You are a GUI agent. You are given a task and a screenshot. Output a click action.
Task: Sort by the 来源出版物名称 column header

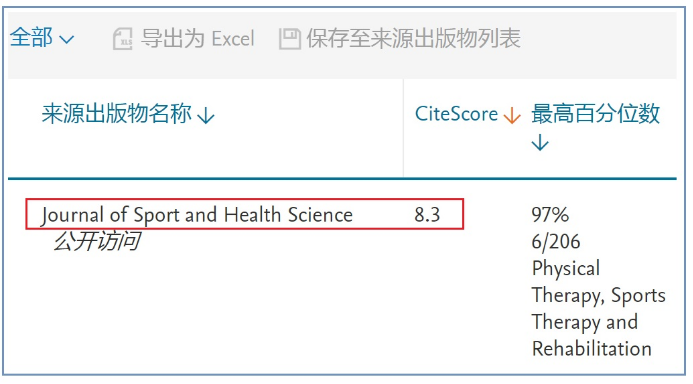click(x=117, y=114)
